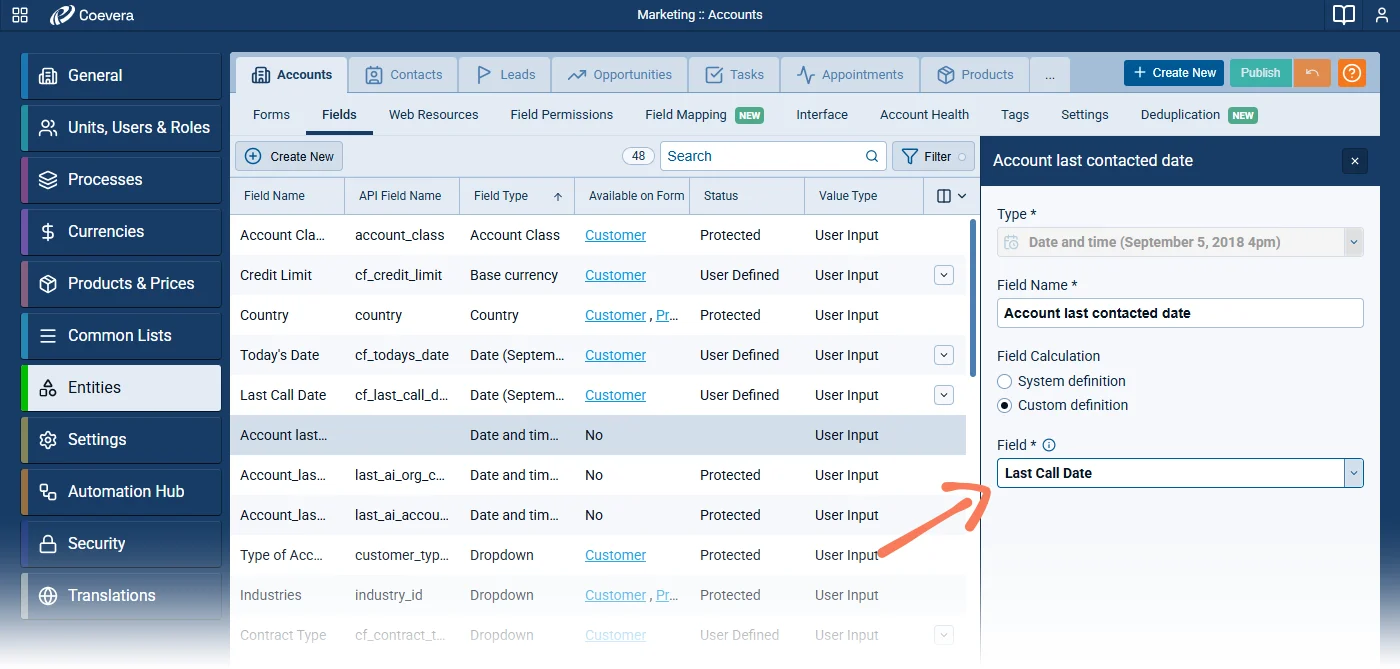Click the fields table vertical scrollbar
Screen dimensions: 1400x669
[973, 298]
